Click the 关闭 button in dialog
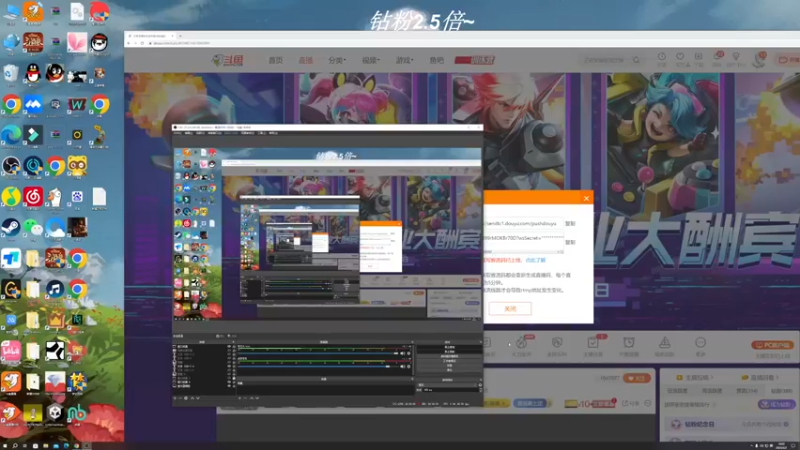Viewport: 800px width, 450px height. (510, 309)
